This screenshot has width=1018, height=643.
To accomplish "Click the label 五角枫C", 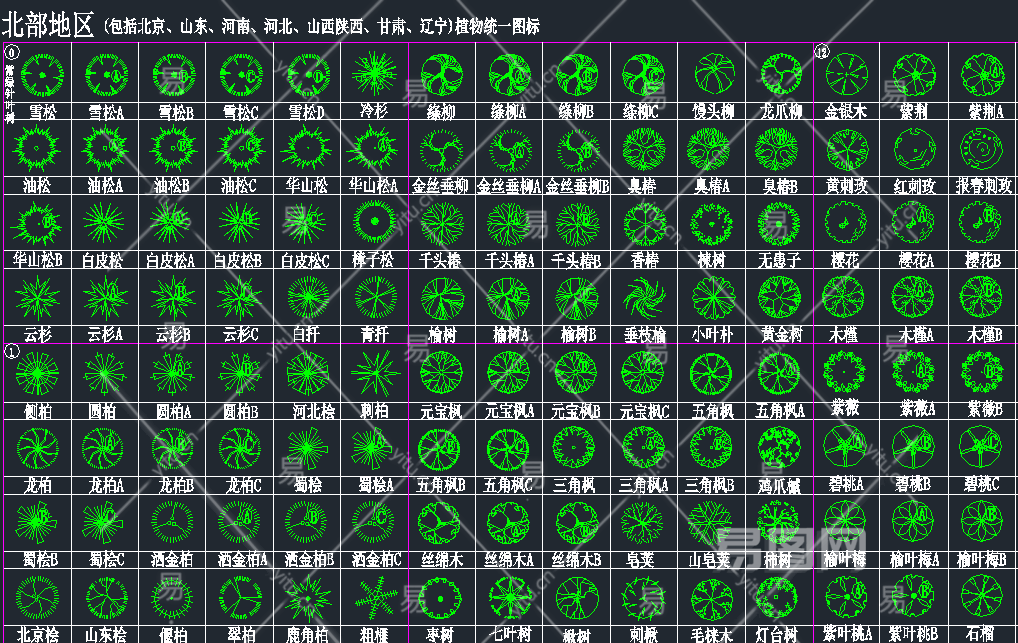I will click(x=508, y=485).
